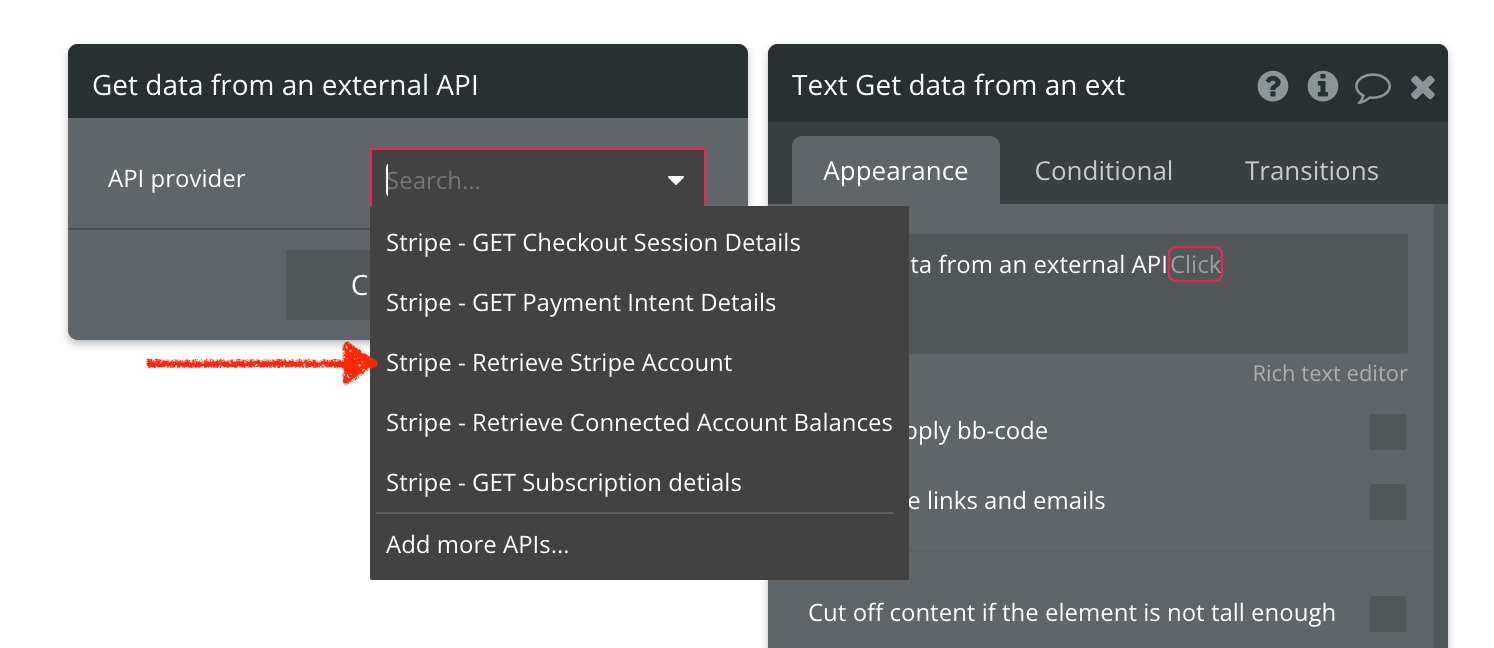Enable recognize links and emails checkbox

1387,501
